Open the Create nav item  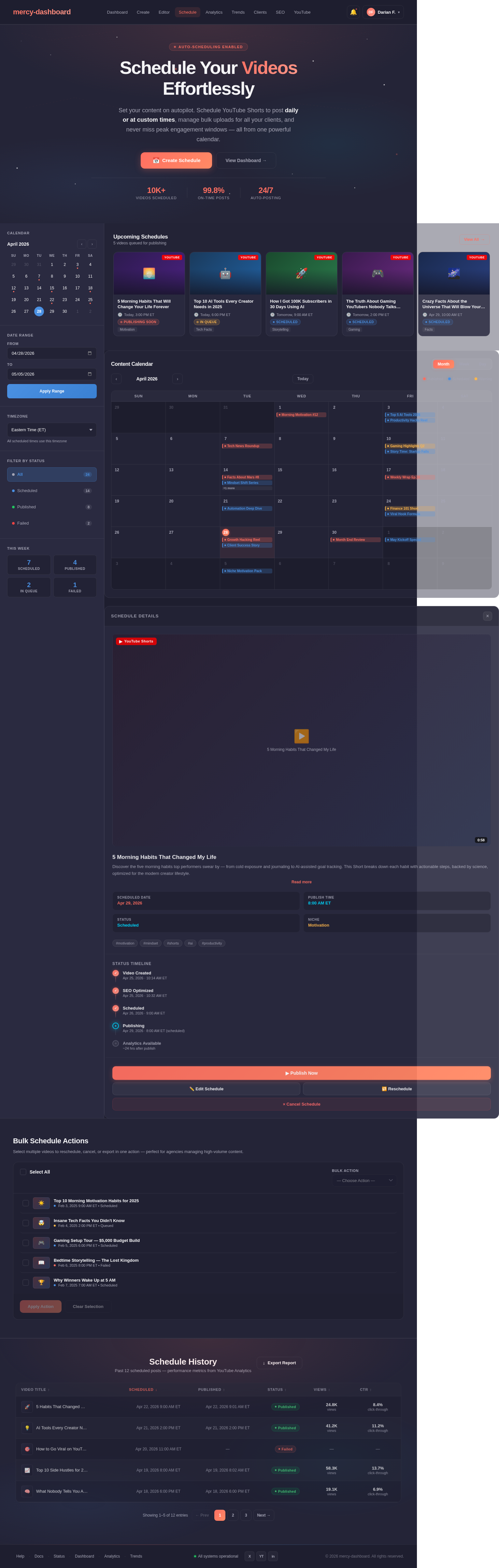143,12
